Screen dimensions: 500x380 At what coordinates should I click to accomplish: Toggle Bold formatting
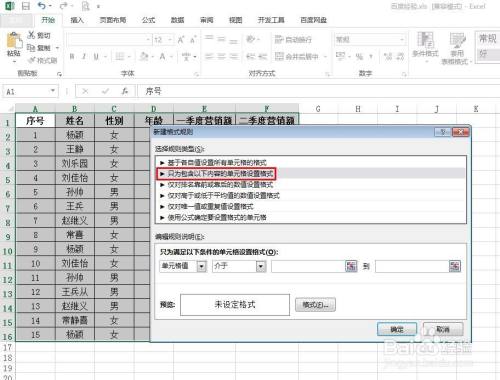coord(72,56)
